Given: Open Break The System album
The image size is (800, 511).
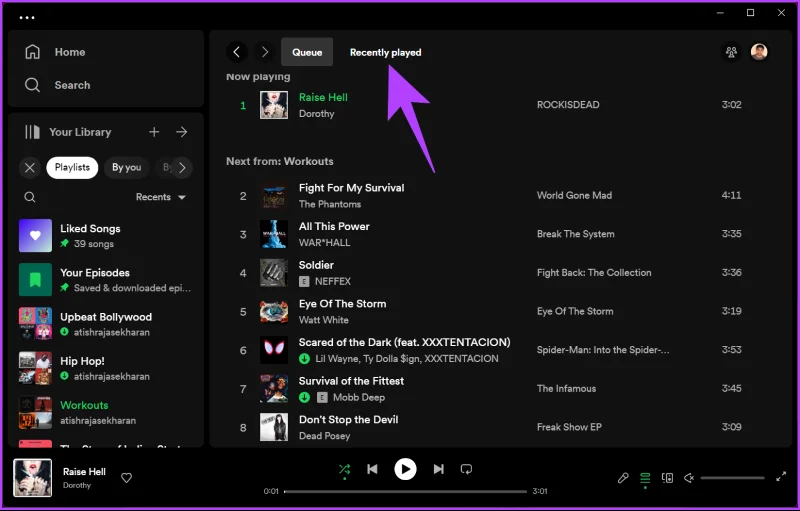Looking at the screenshot, I should 576,234.
